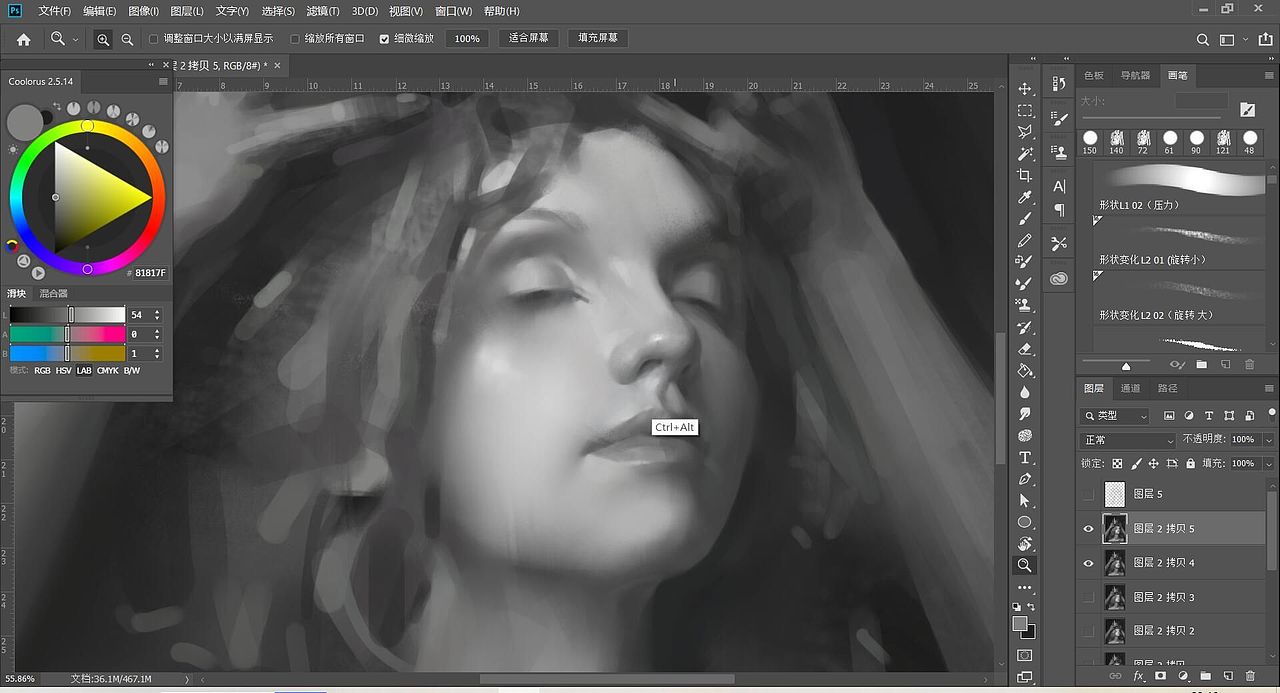The image size is (1280, 693).
Task: Delete the selected layer with trash icon
Action: (1250, 676)
